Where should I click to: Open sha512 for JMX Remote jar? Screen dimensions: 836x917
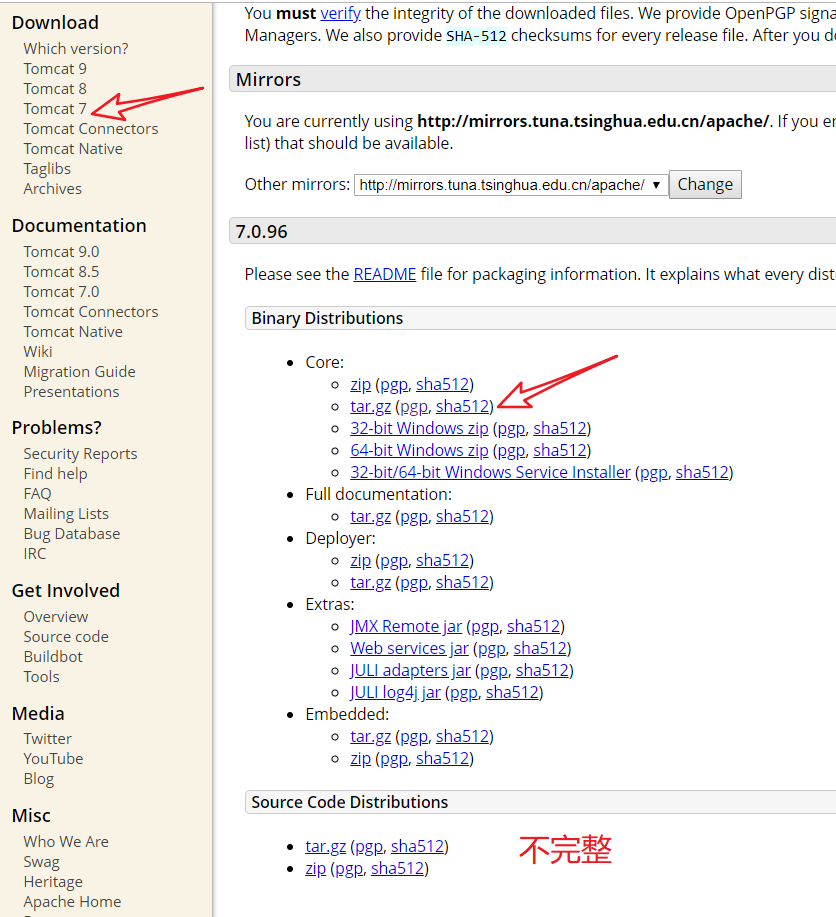pos(533,627)
